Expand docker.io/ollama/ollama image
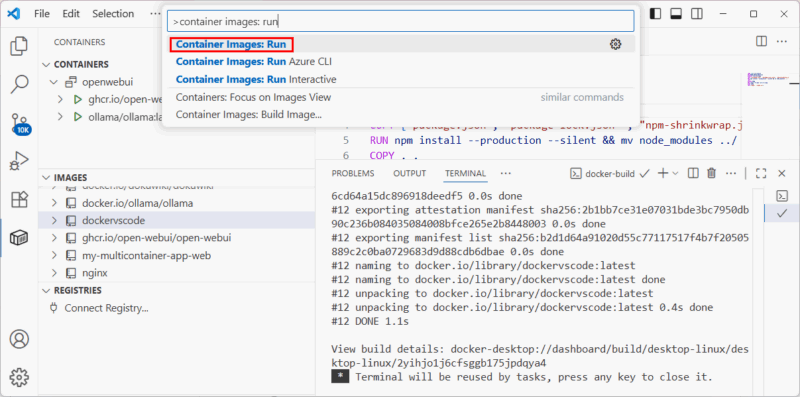Screen dimensions: 800x397 point(54,203)
